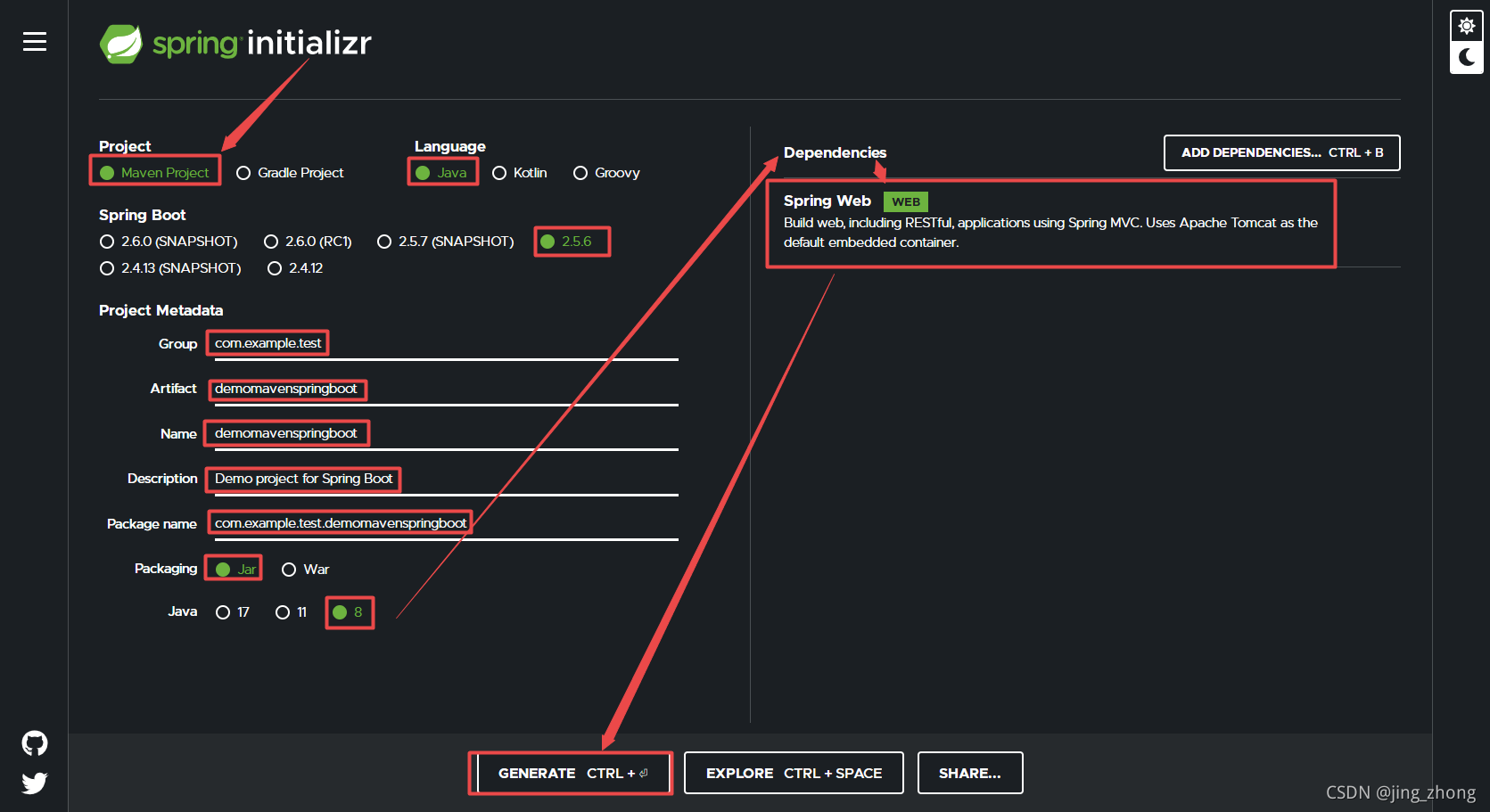Click the Generate button
Image resolution: width=1490 pixels, height=812 pixels.
(573, 773)
